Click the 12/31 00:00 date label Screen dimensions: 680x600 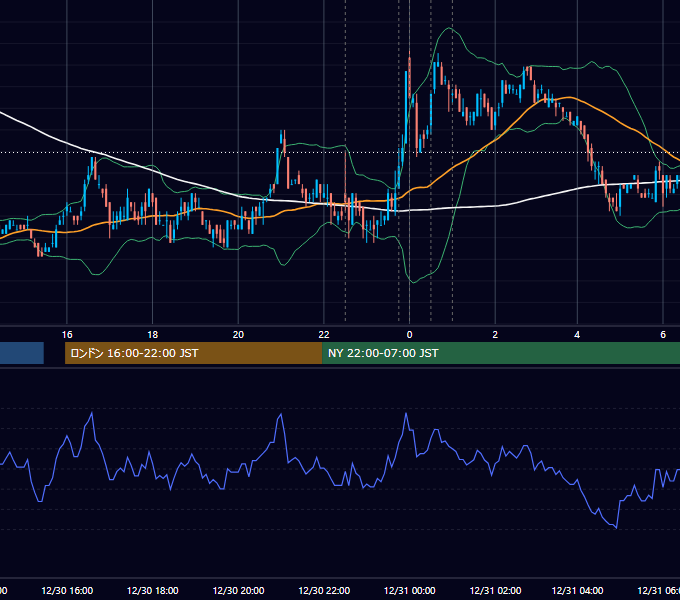click(409, 590)
